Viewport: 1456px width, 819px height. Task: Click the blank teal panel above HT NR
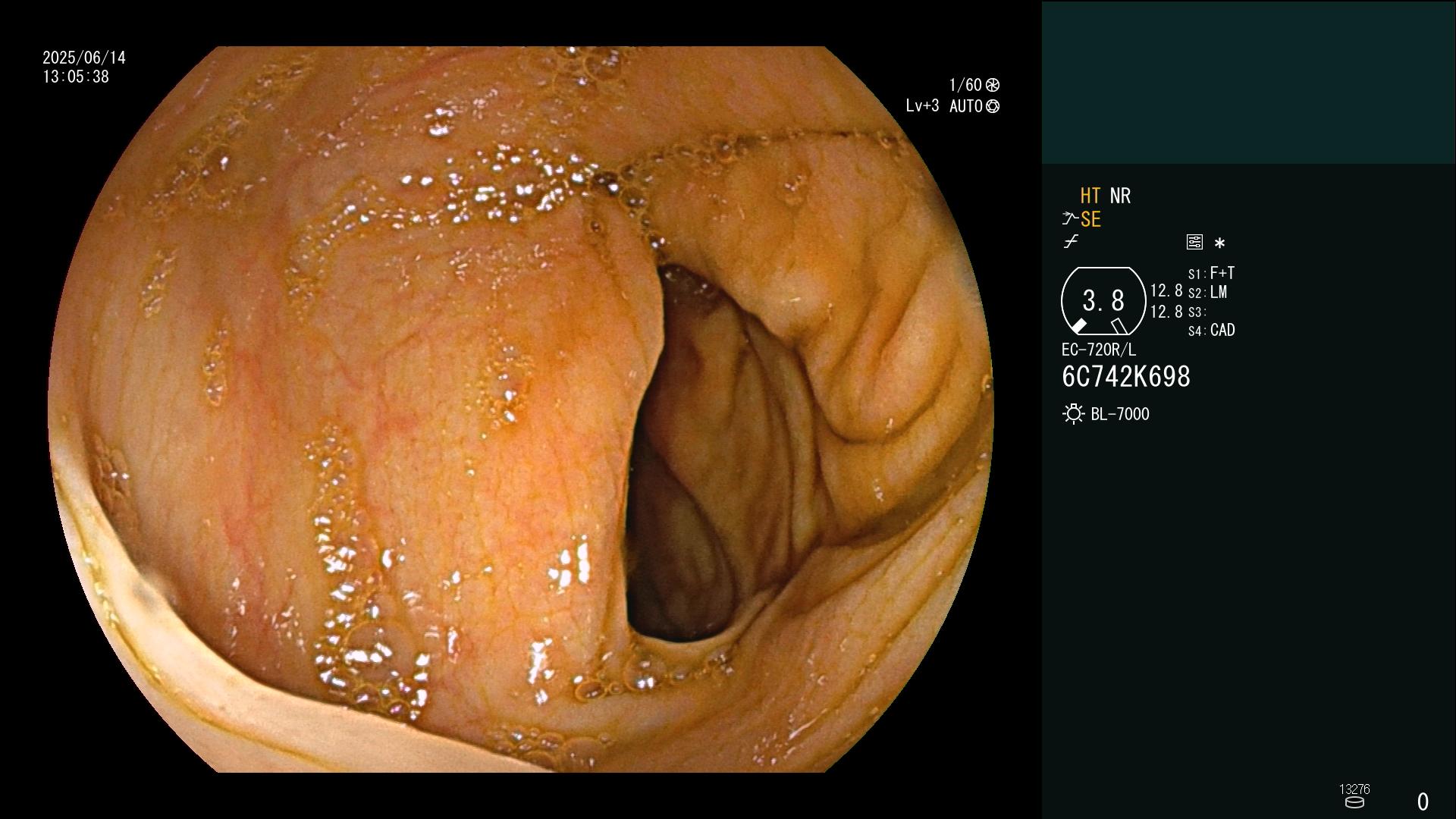tap(1248, 82)
